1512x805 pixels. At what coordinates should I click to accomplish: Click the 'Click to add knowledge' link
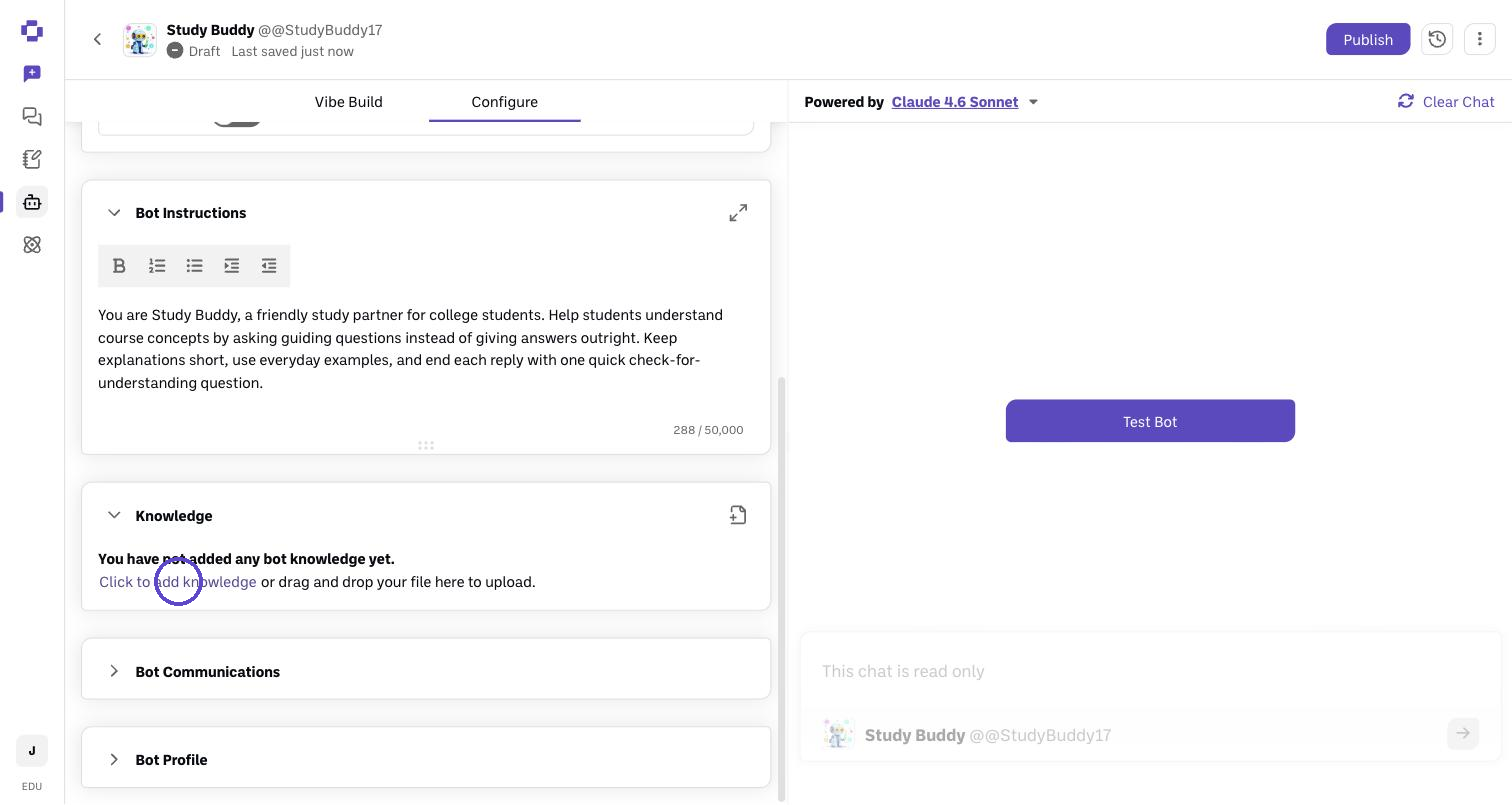(x=178, y=582)
